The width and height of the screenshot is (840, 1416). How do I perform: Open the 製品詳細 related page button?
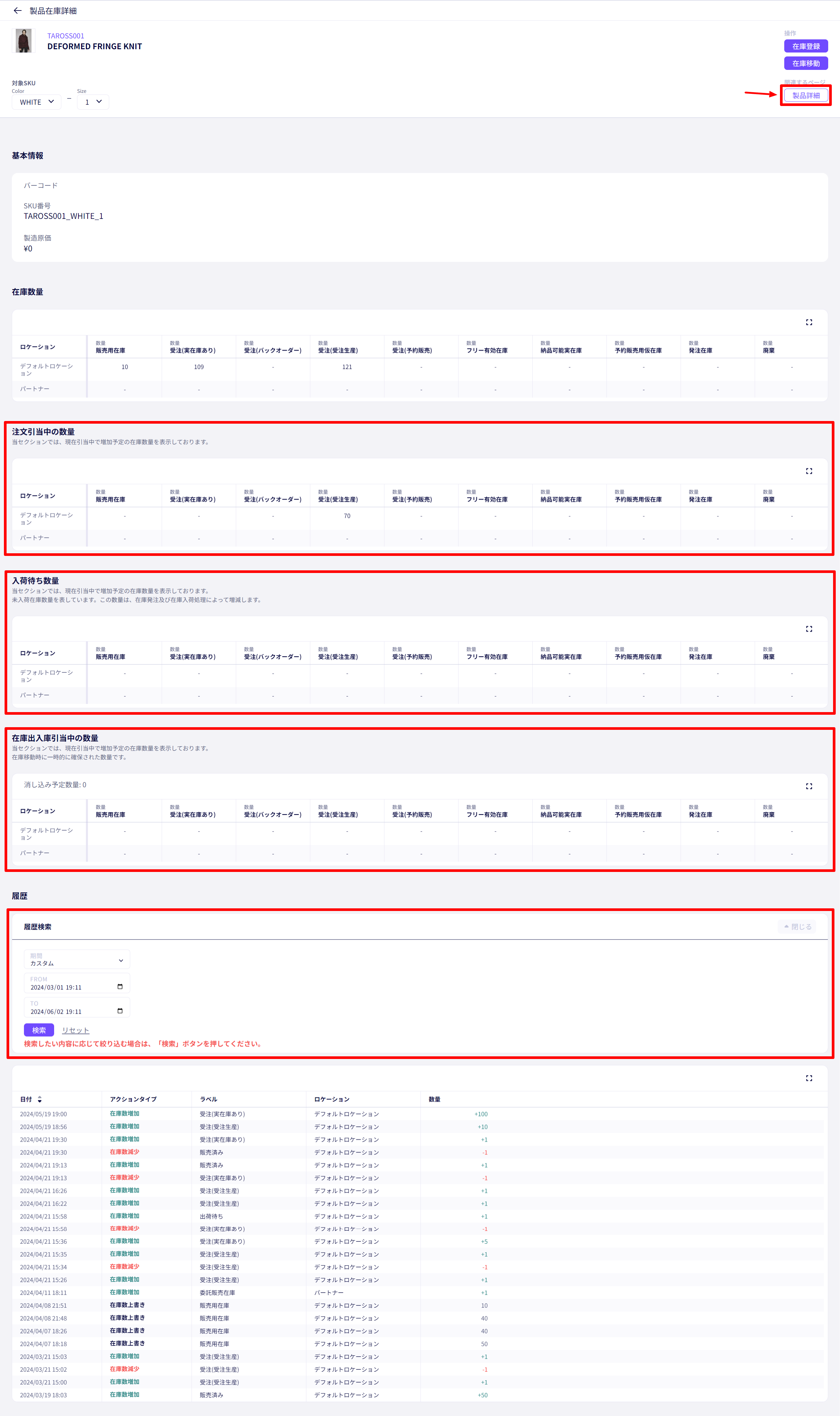pos(806,95)
